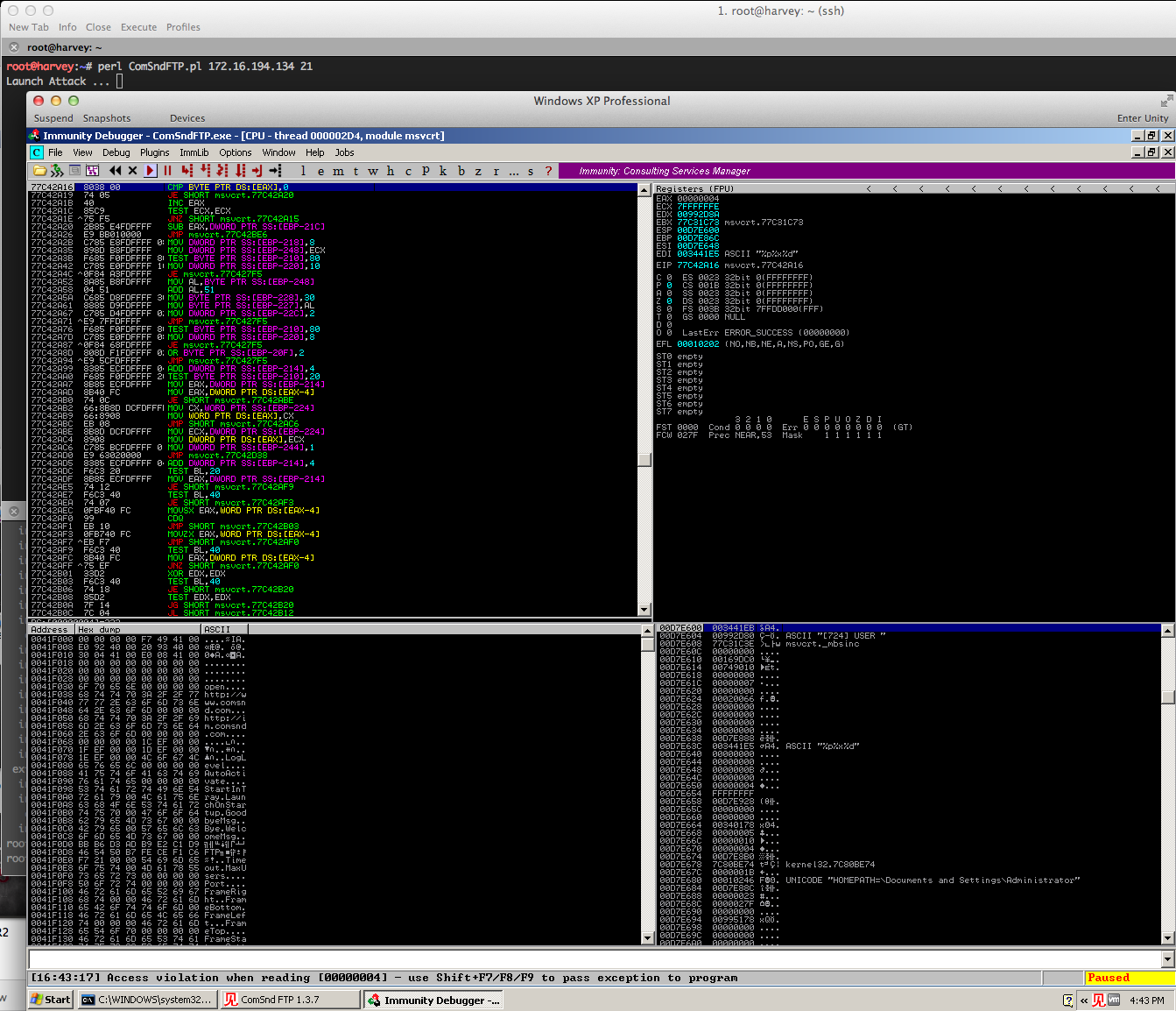This screenshot has height=1011, width=1176.
Task: Open Threads window with 't' button
Action: tap(356, 171)
